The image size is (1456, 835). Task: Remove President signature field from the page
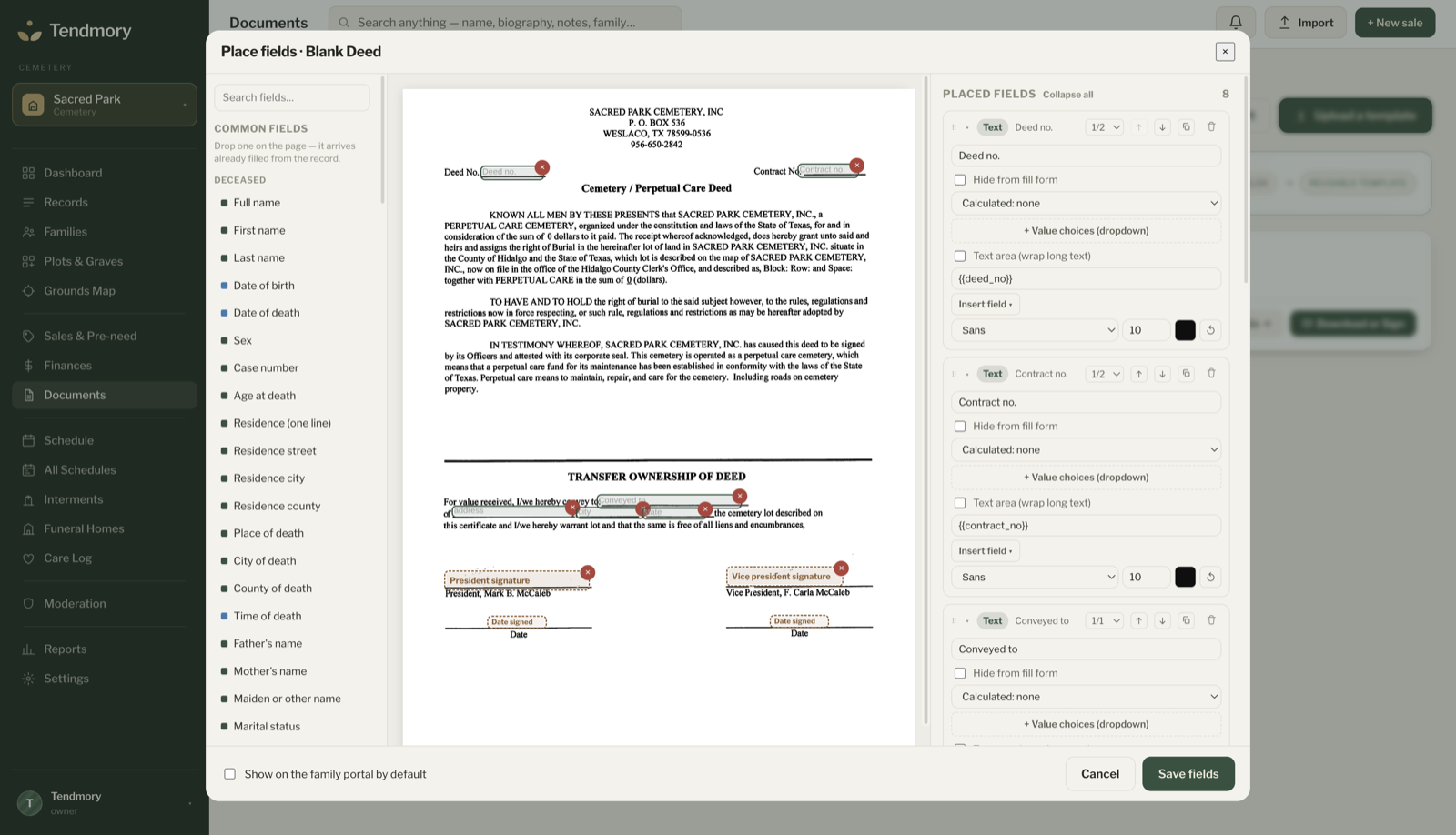pos(588,572)
